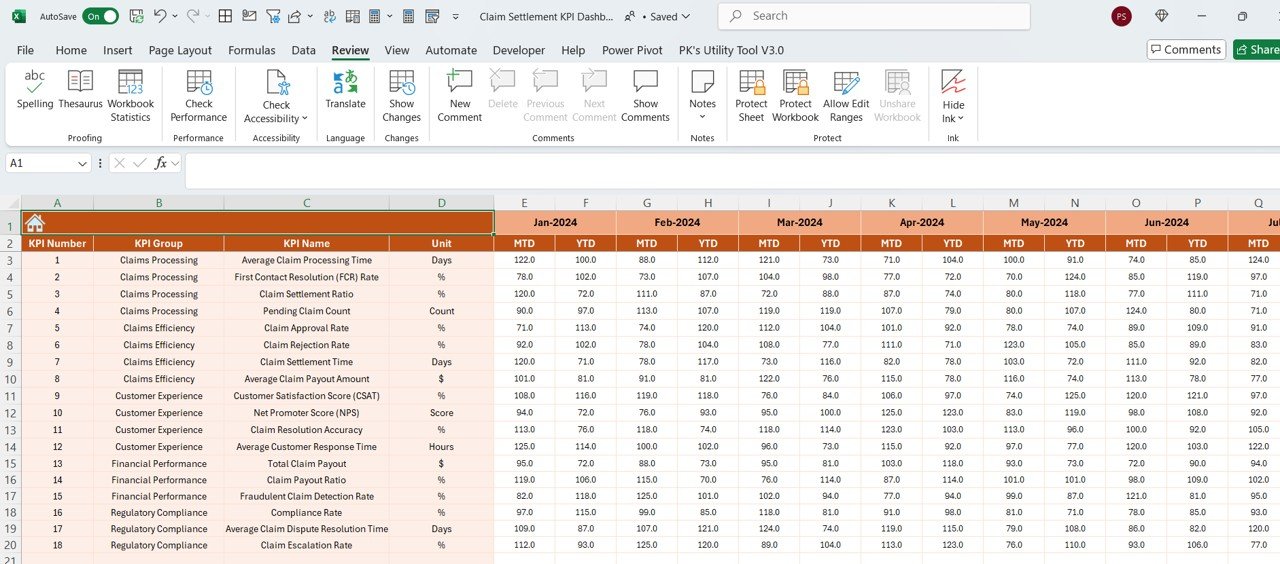The width and height of the screenshot is (1280, 564).
Task: Click the 'Compliance Rate' cell
Action: pyautogui.click(x=306, y=513)
